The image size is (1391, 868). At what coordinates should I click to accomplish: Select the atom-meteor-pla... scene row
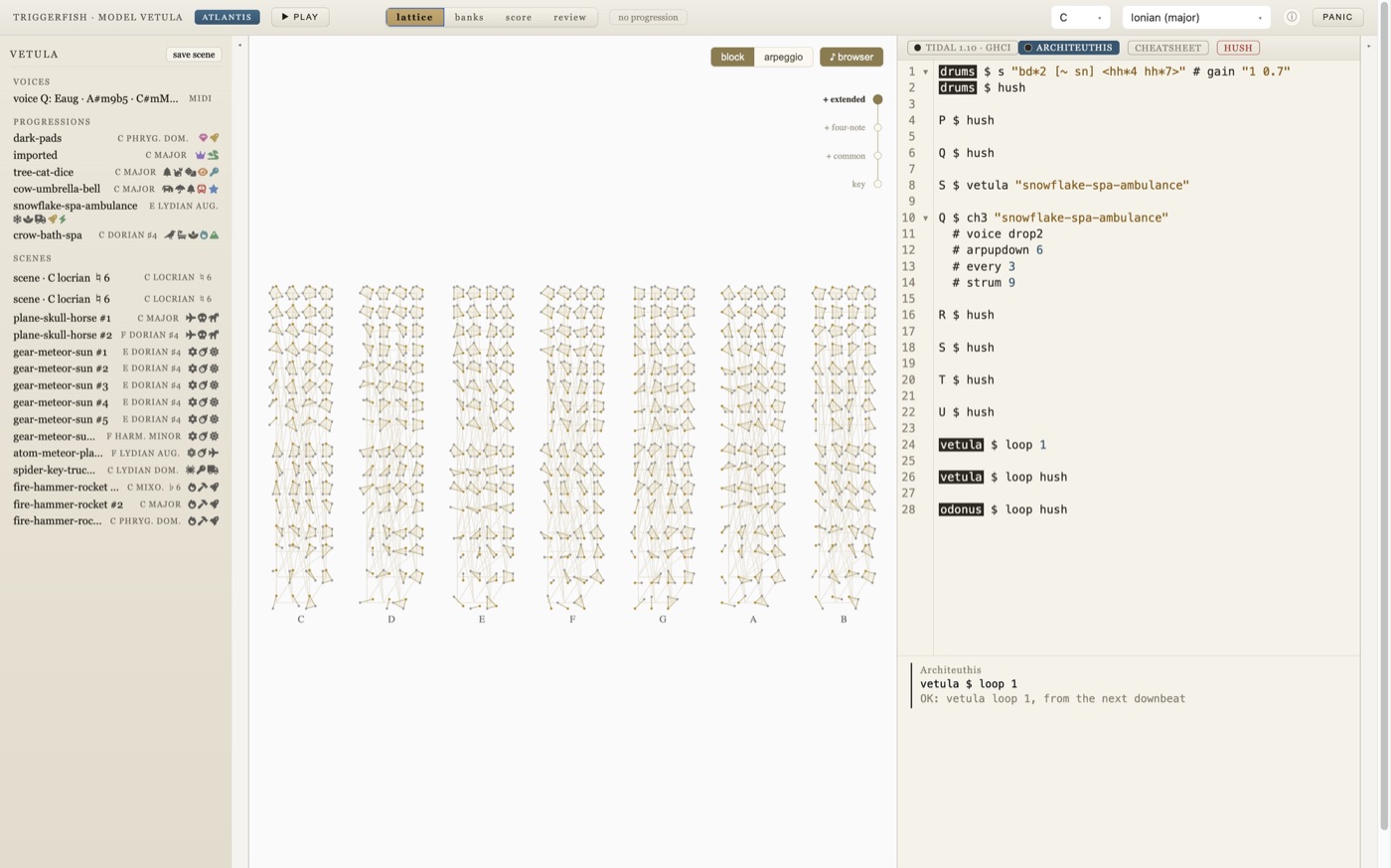[115, 453]
